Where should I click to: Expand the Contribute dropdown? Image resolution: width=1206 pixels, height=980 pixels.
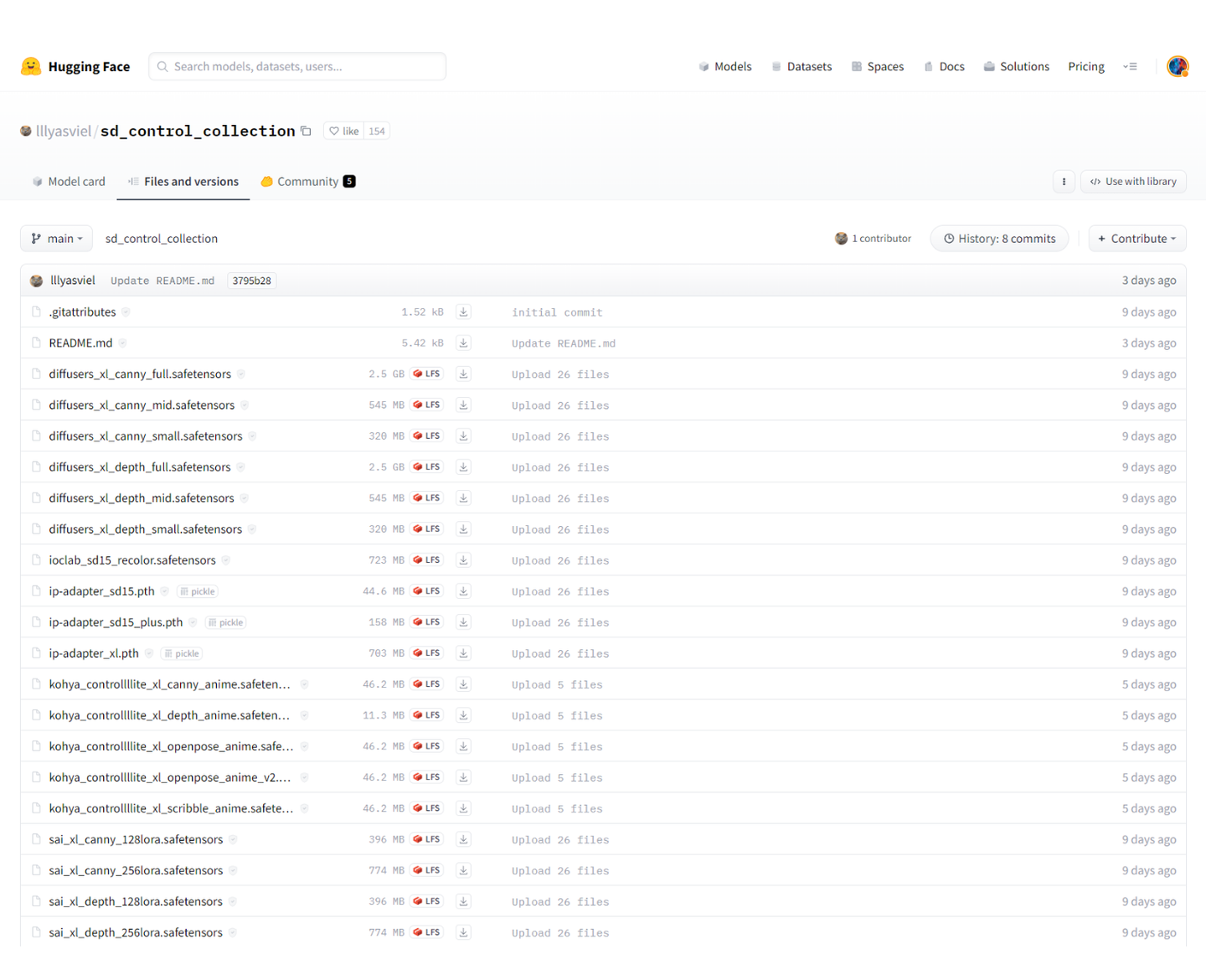[1137, 238]
